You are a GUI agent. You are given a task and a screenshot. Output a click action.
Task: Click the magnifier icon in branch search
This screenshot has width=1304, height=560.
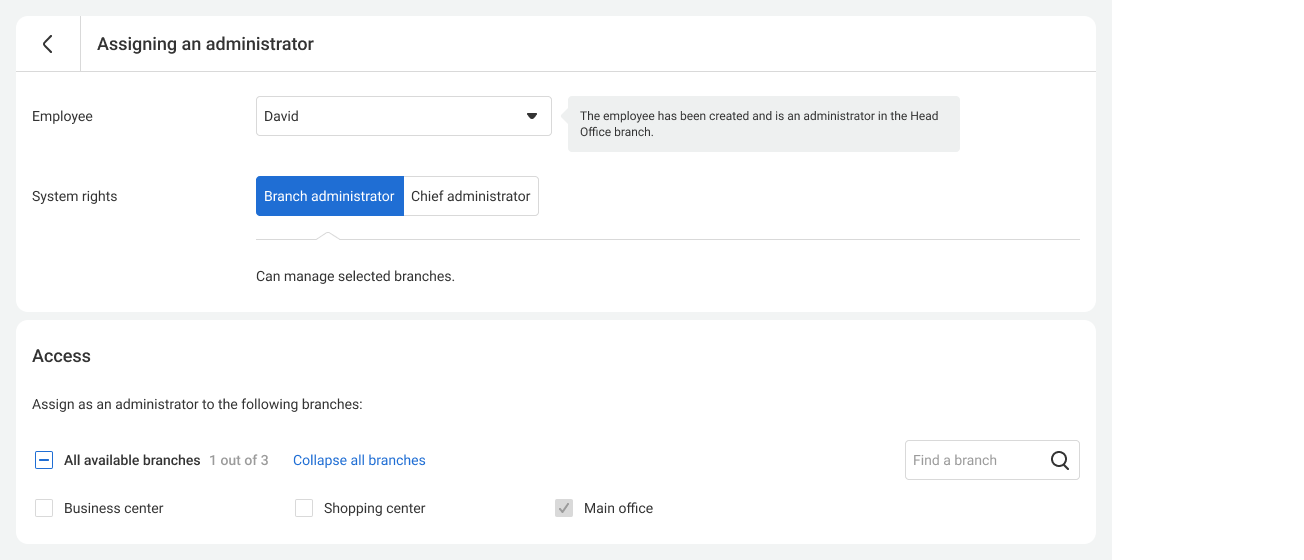1060,460
